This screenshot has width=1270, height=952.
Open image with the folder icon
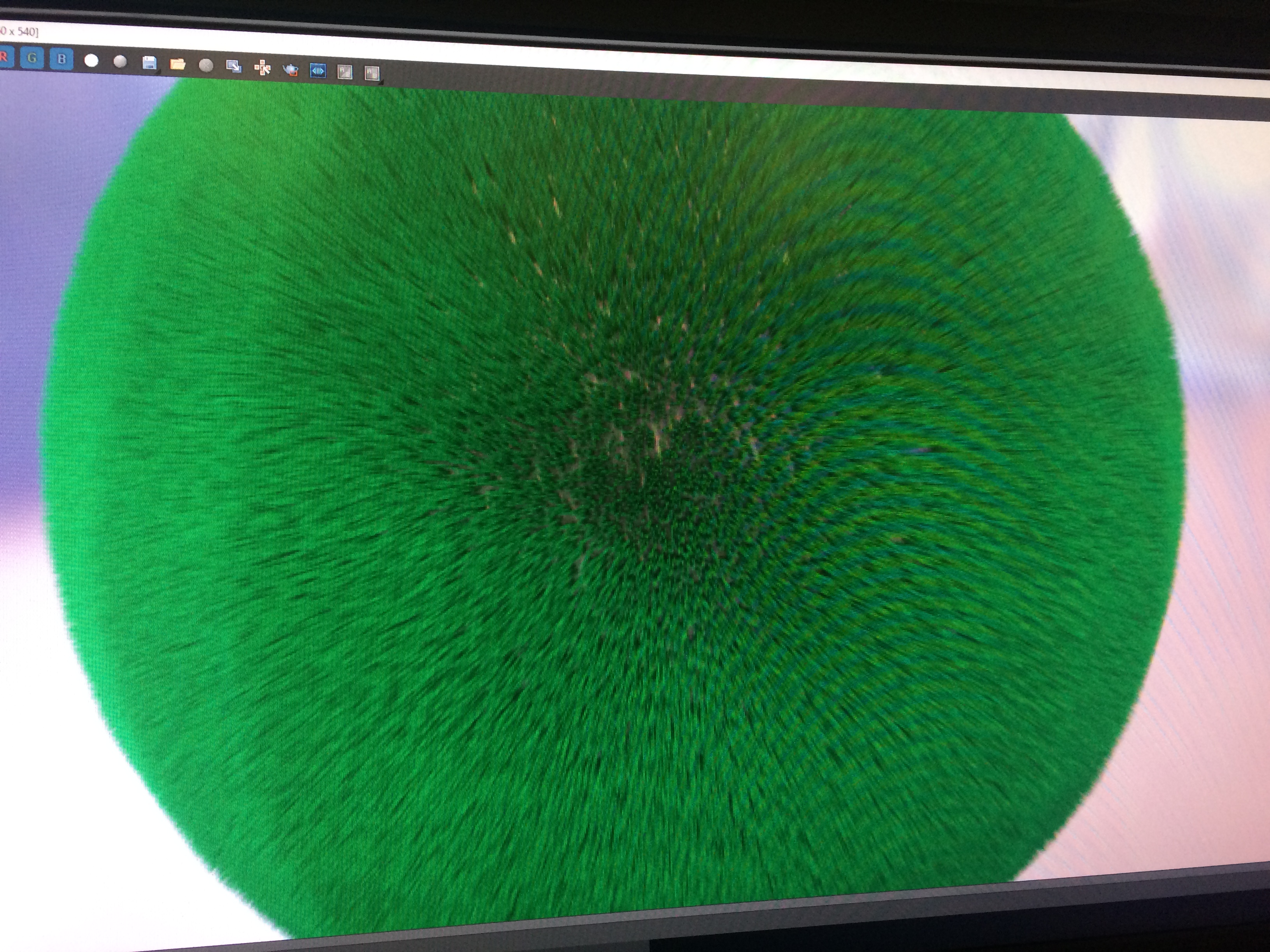[x=177, y=64]
